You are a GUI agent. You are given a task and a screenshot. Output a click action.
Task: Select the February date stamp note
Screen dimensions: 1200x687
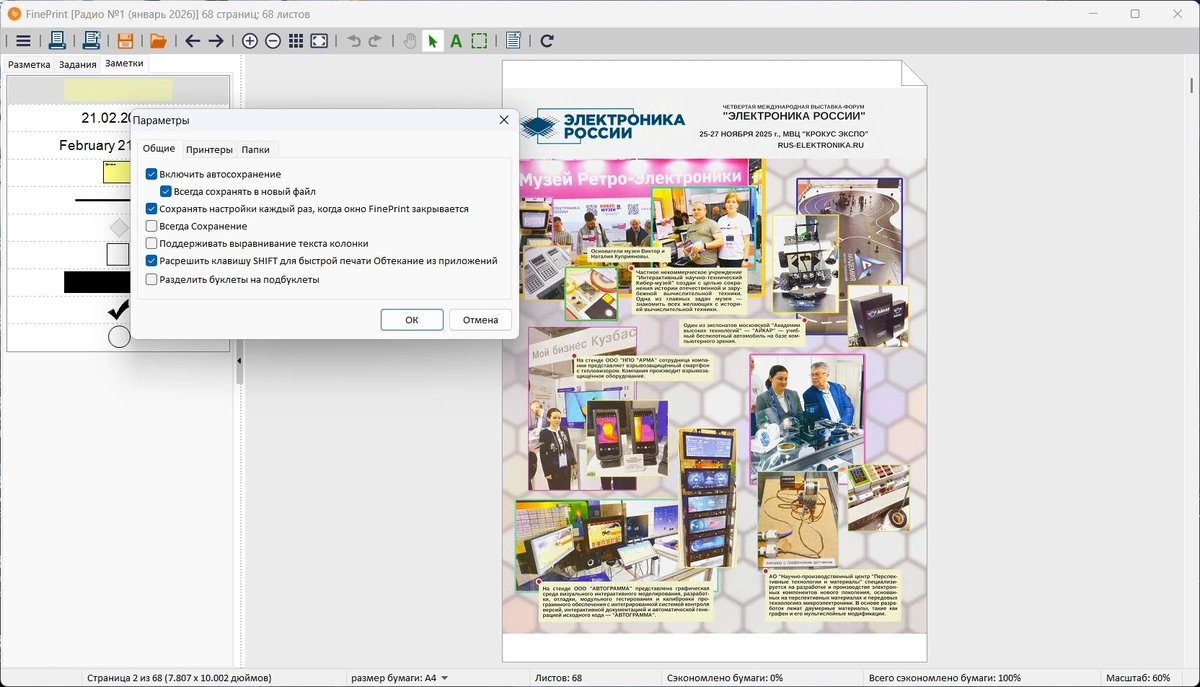tap(95, 145)
